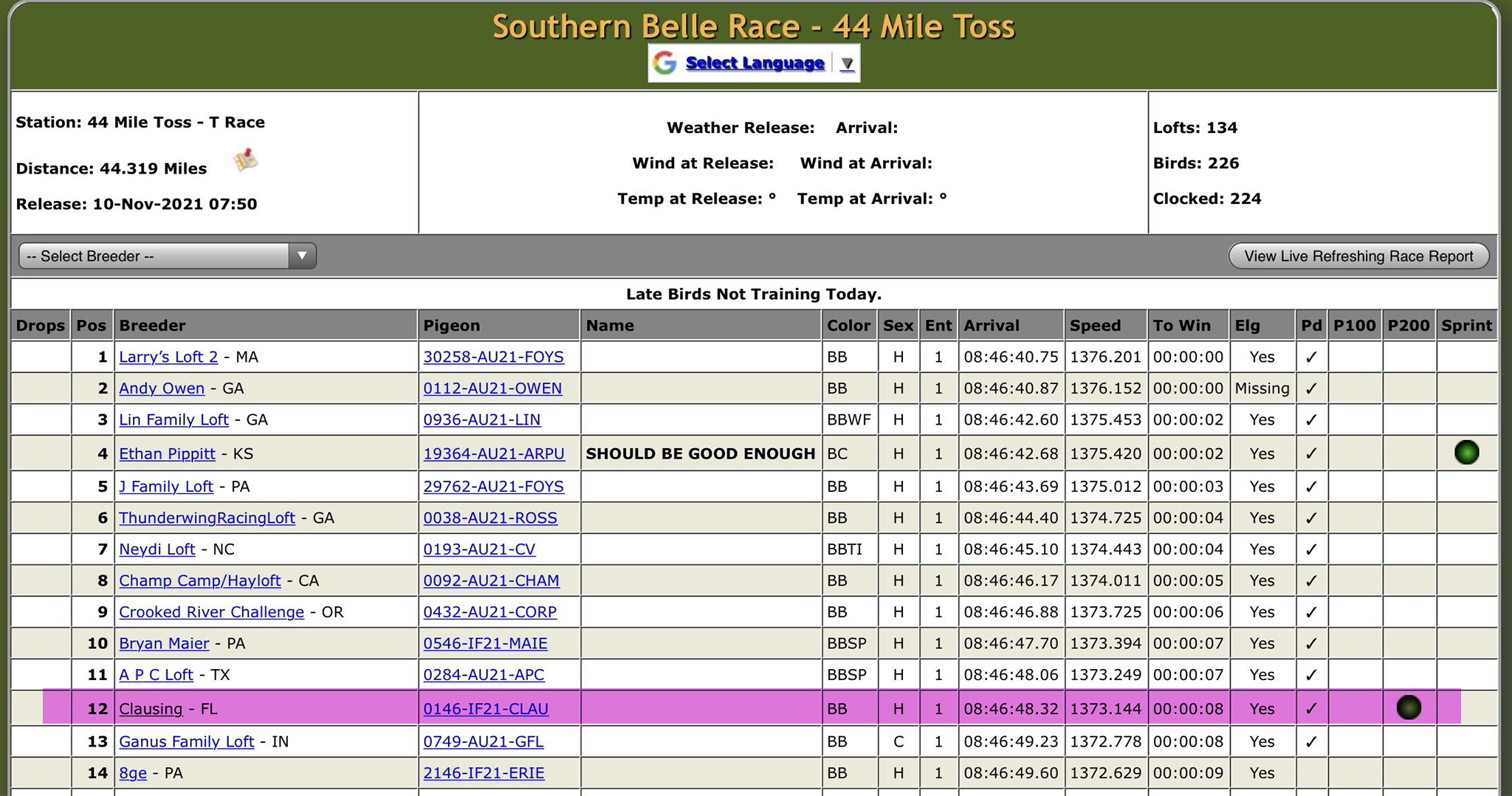1512x796 pixels.
Task: Open pigeon 0146-IF21-CLAU link
Action: click(x=485, y=709)
